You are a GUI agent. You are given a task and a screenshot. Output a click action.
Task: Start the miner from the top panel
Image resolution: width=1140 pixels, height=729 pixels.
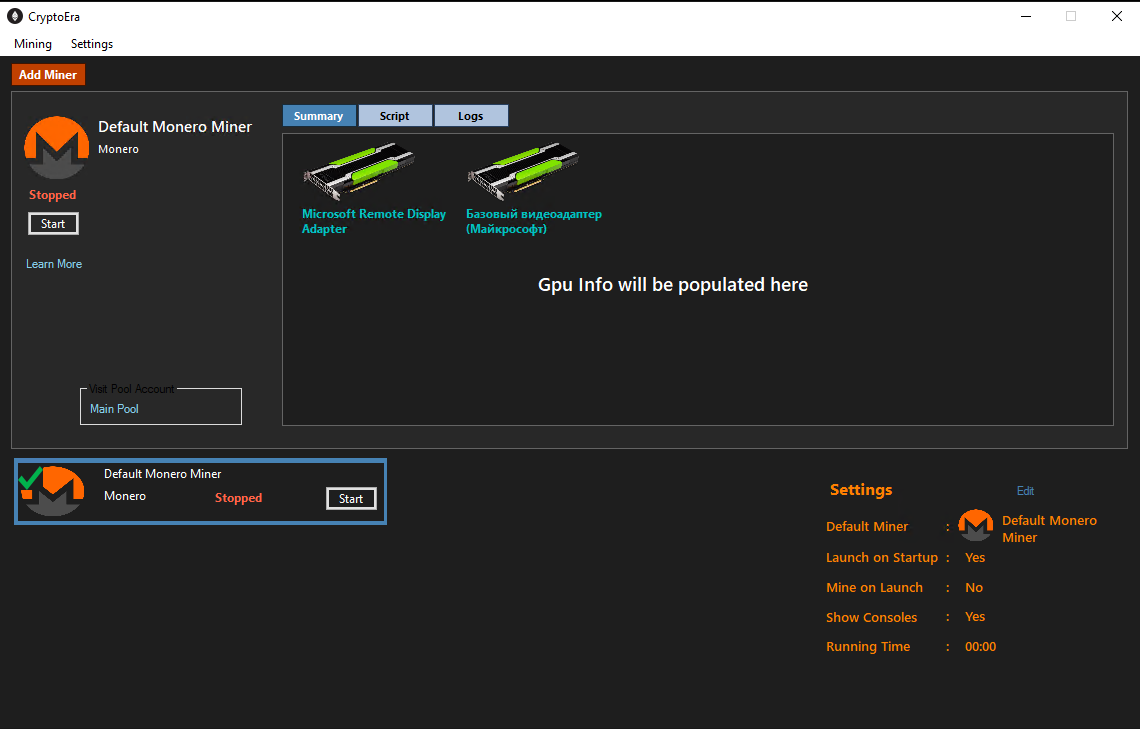[x=53, y=224]
